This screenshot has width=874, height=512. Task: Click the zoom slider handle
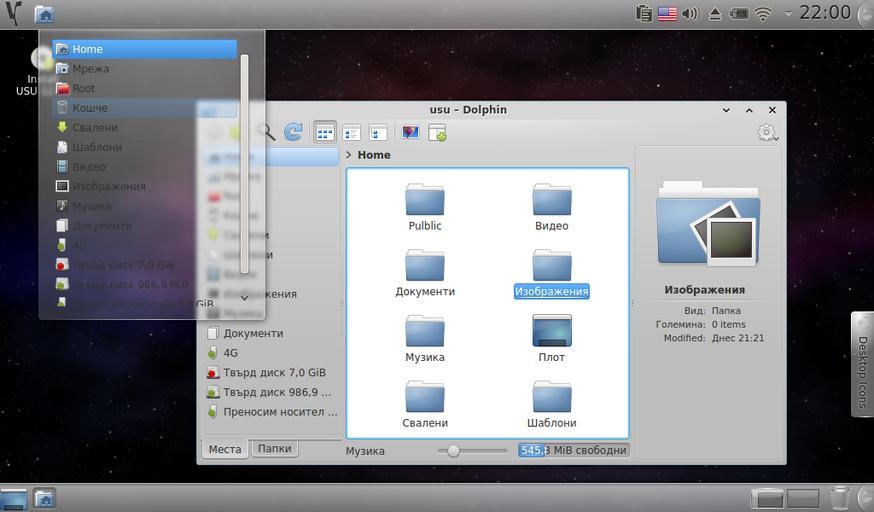coord(453,451)
